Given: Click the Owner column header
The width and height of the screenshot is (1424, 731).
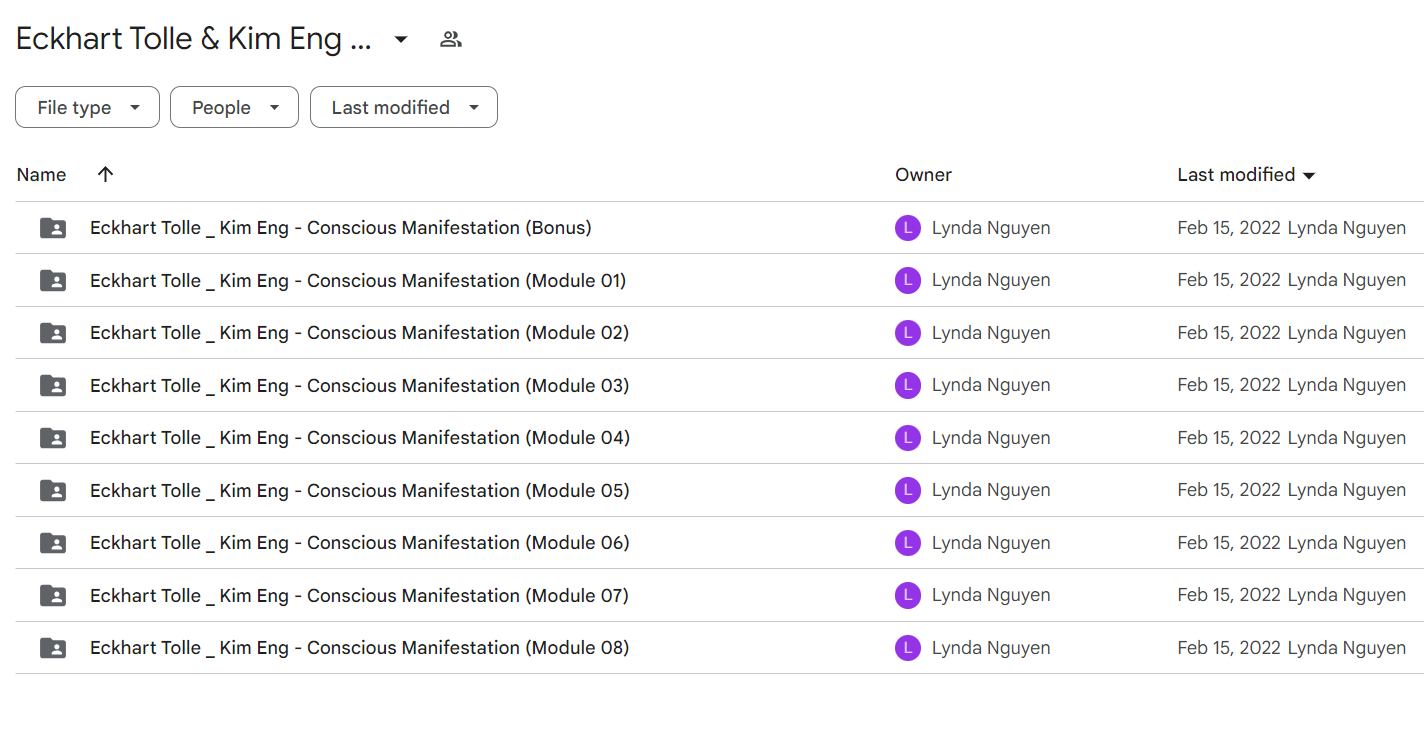Looking at the screenshot, I should (923, 175).
